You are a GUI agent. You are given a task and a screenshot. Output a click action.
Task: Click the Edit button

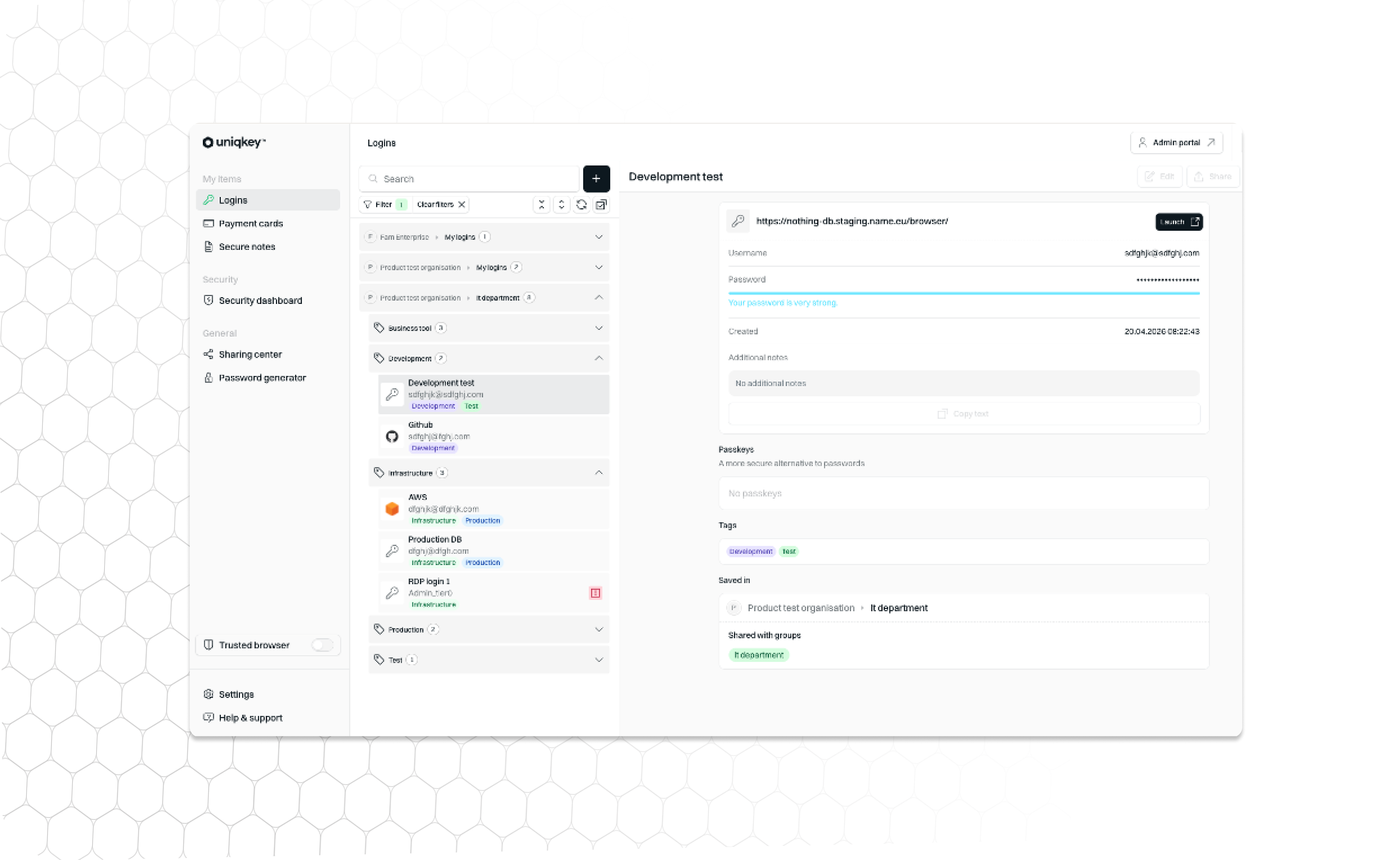tap(1160, 177)
